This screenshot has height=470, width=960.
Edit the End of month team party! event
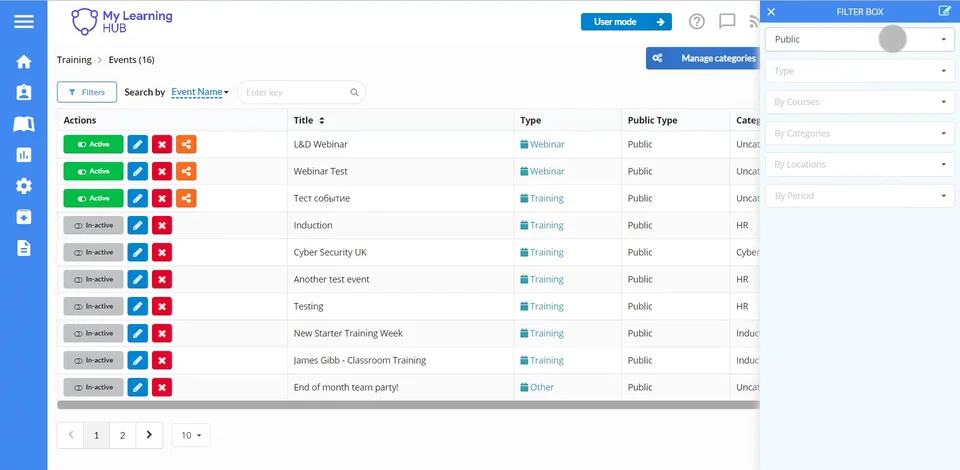coord(138,387)
